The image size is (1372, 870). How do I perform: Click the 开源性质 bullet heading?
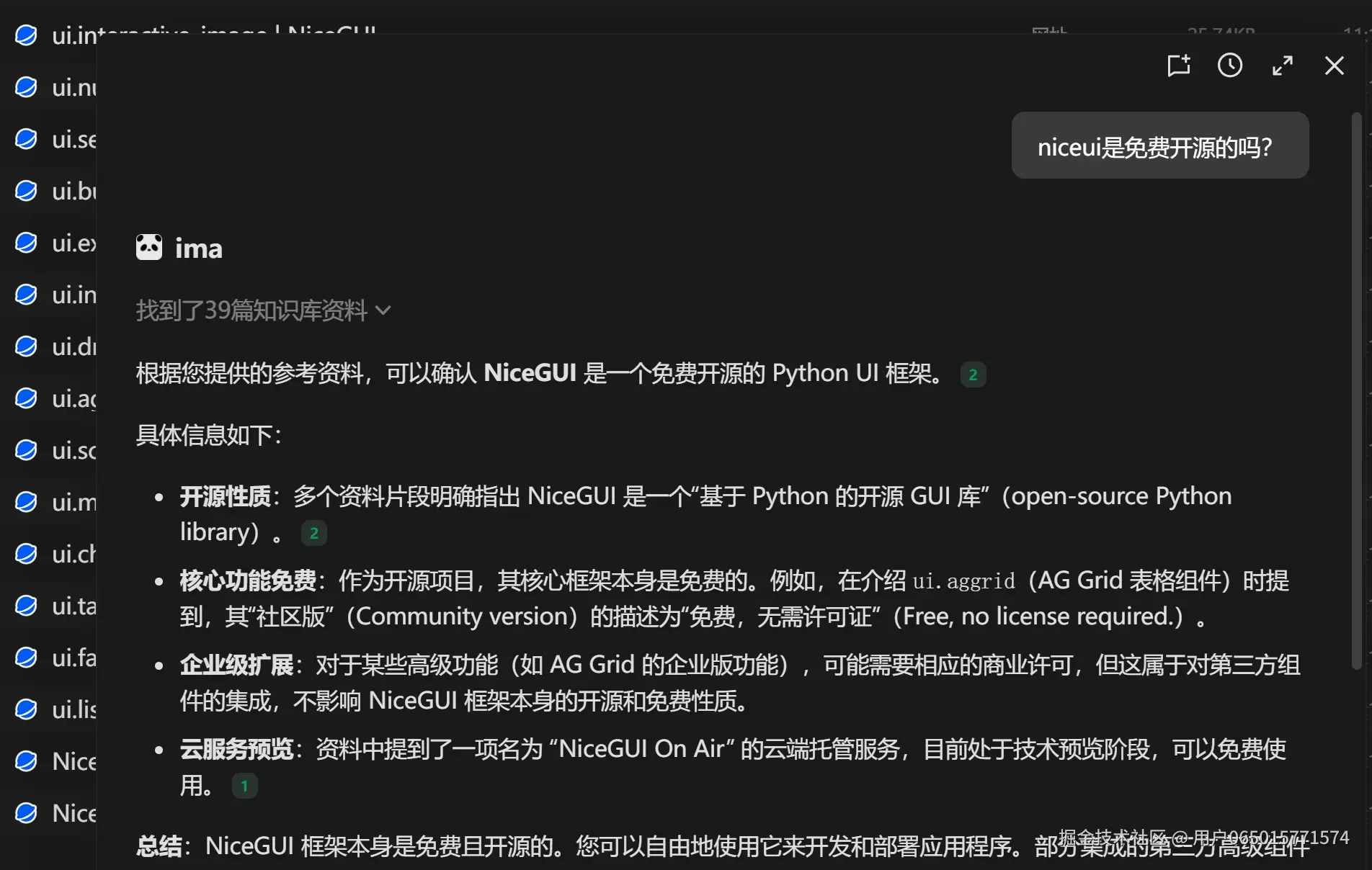click(x=226, y=496)
